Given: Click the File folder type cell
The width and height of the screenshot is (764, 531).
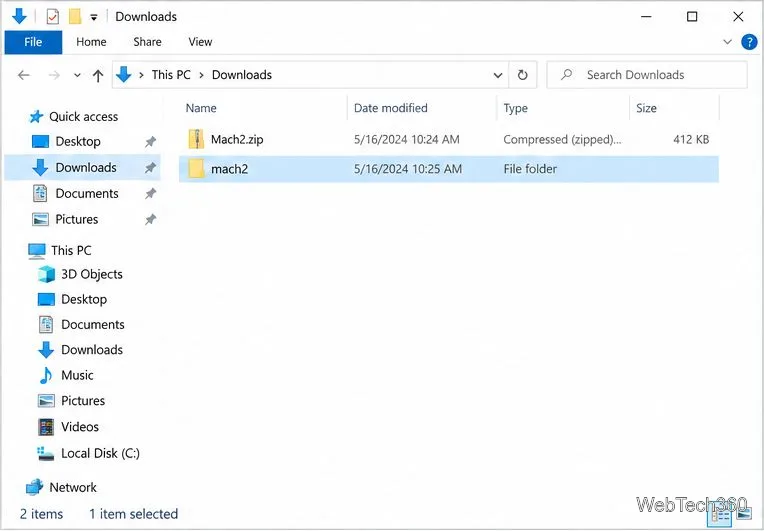Looking at the screenshot, I should click(530, 169).
